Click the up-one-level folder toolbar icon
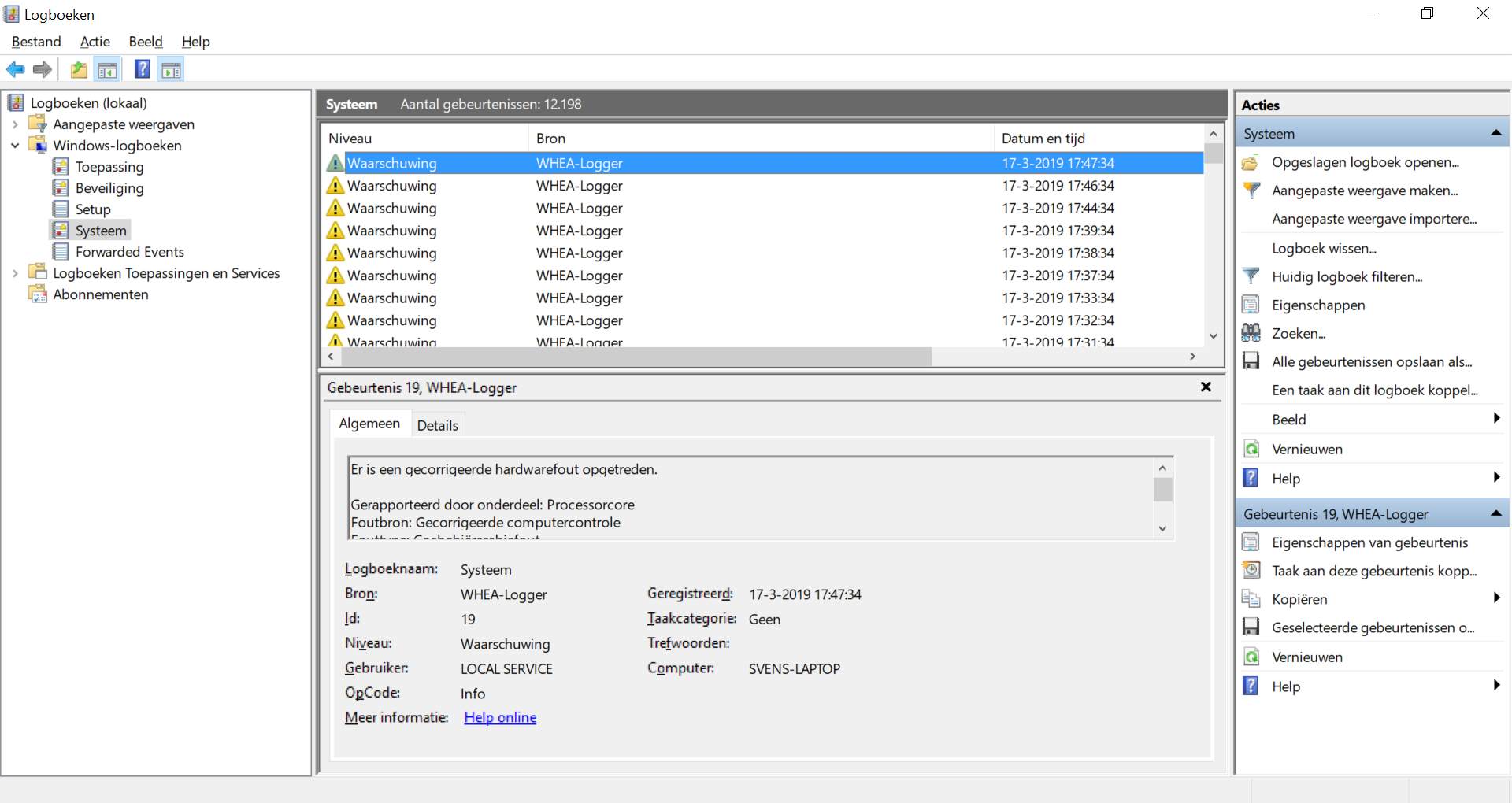 coord(79,70)
